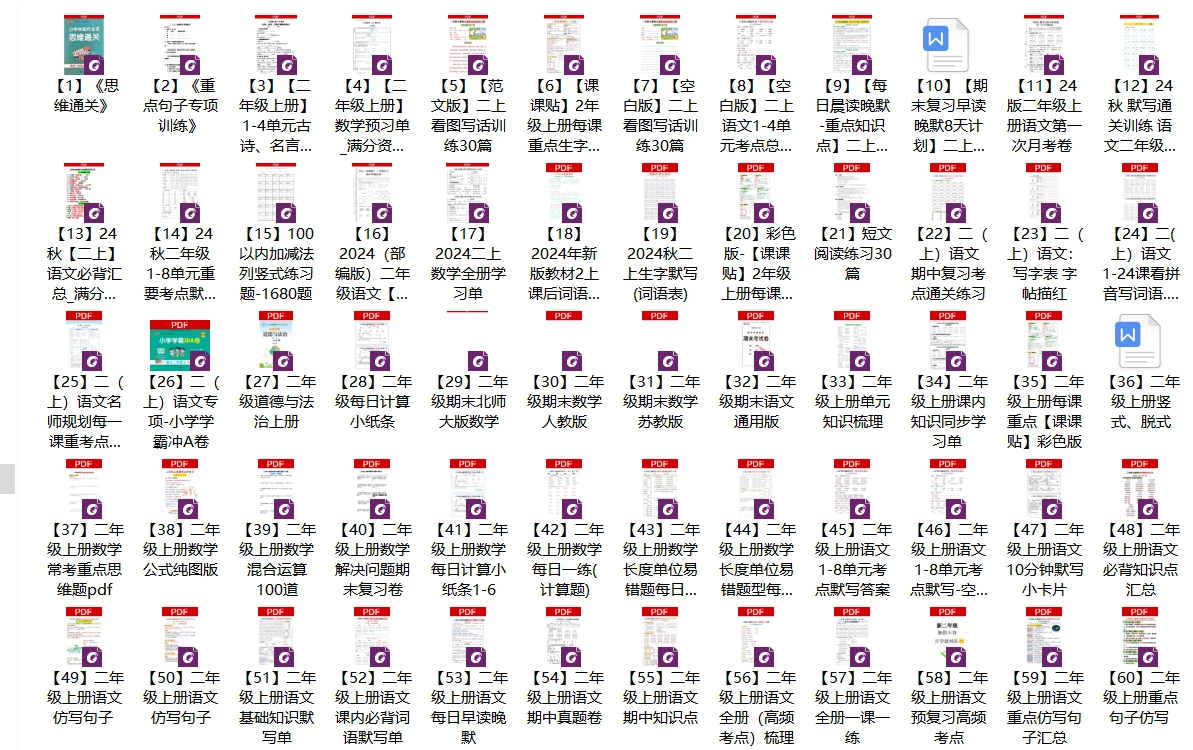
Task: Click the purple badge on 【1】《思维通关》
Action: point(92,65)
